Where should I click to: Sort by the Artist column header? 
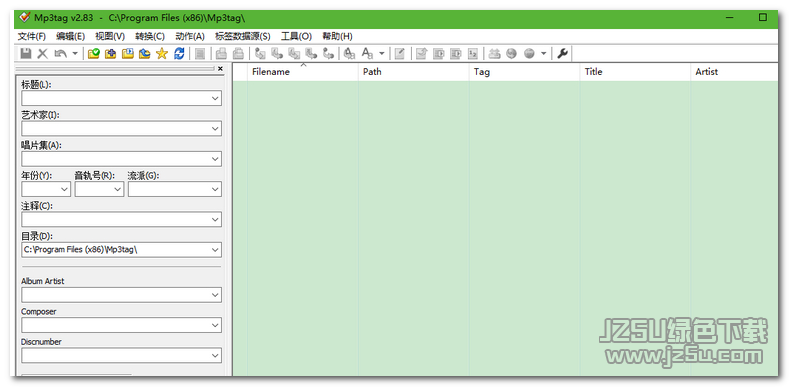[734, 71]
